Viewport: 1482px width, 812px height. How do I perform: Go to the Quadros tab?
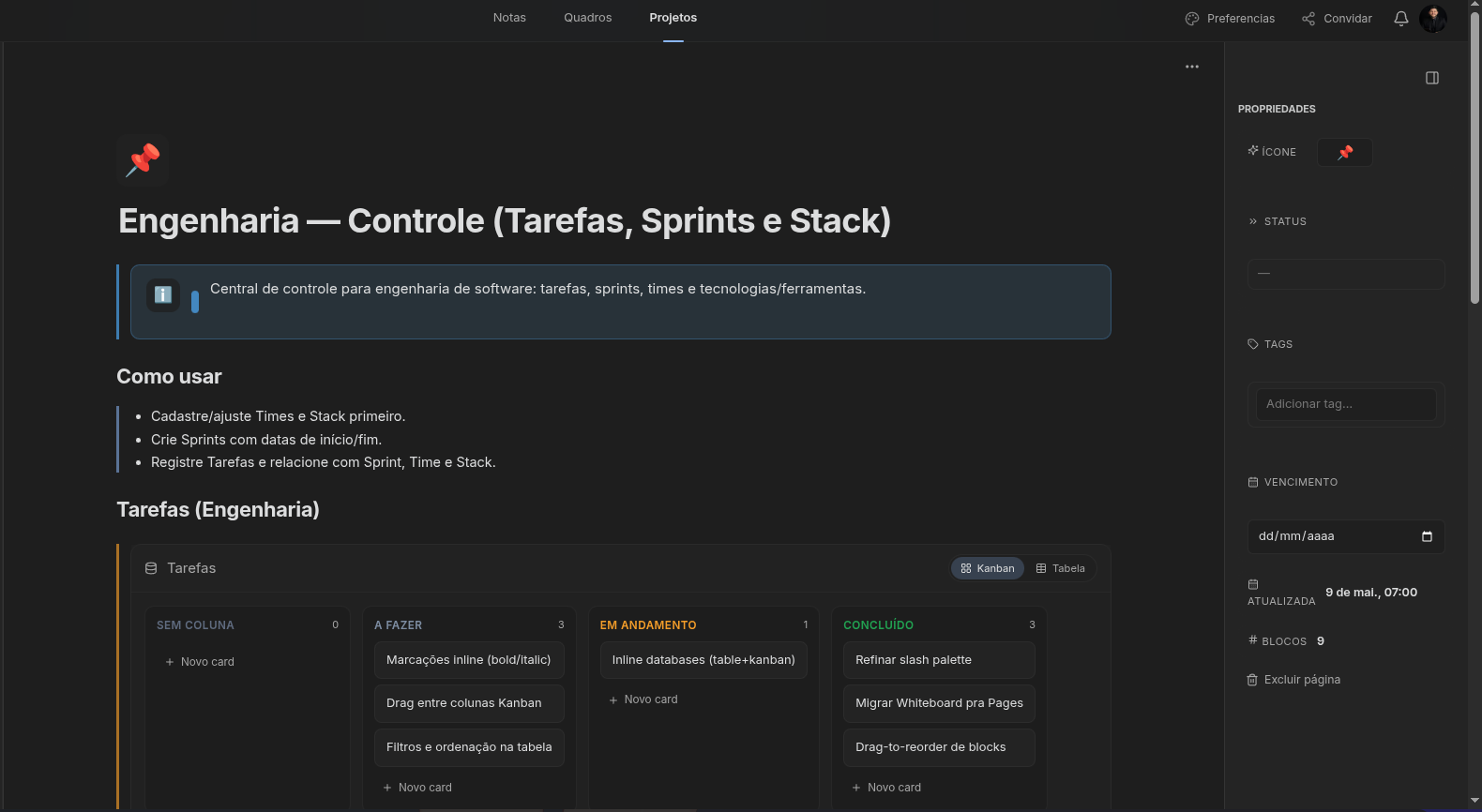588,18
